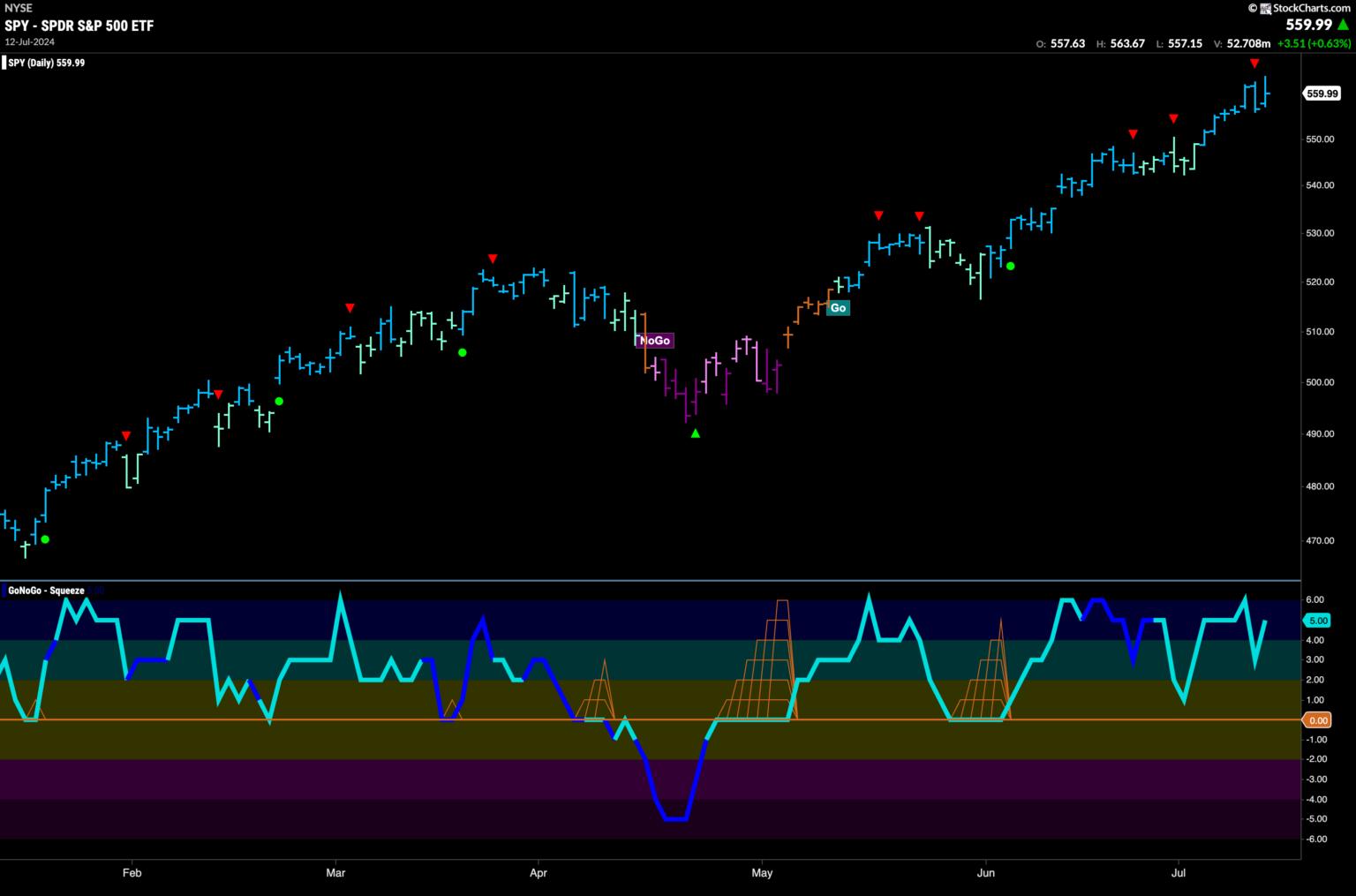
Task: Click the green upward triangle marker in April
Action: click(696, 433)
